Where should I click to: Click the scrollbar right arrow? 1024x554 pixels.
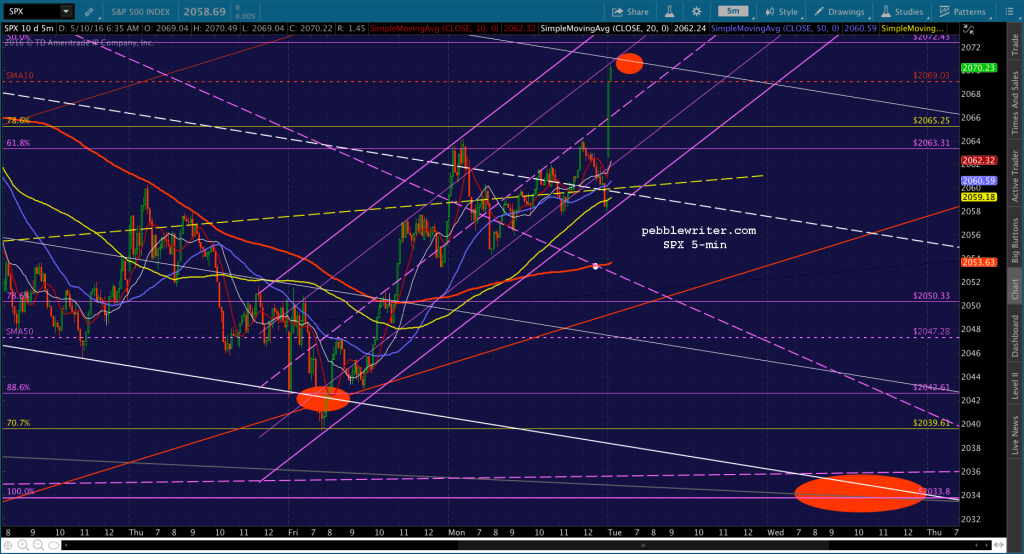click(987, 545)
